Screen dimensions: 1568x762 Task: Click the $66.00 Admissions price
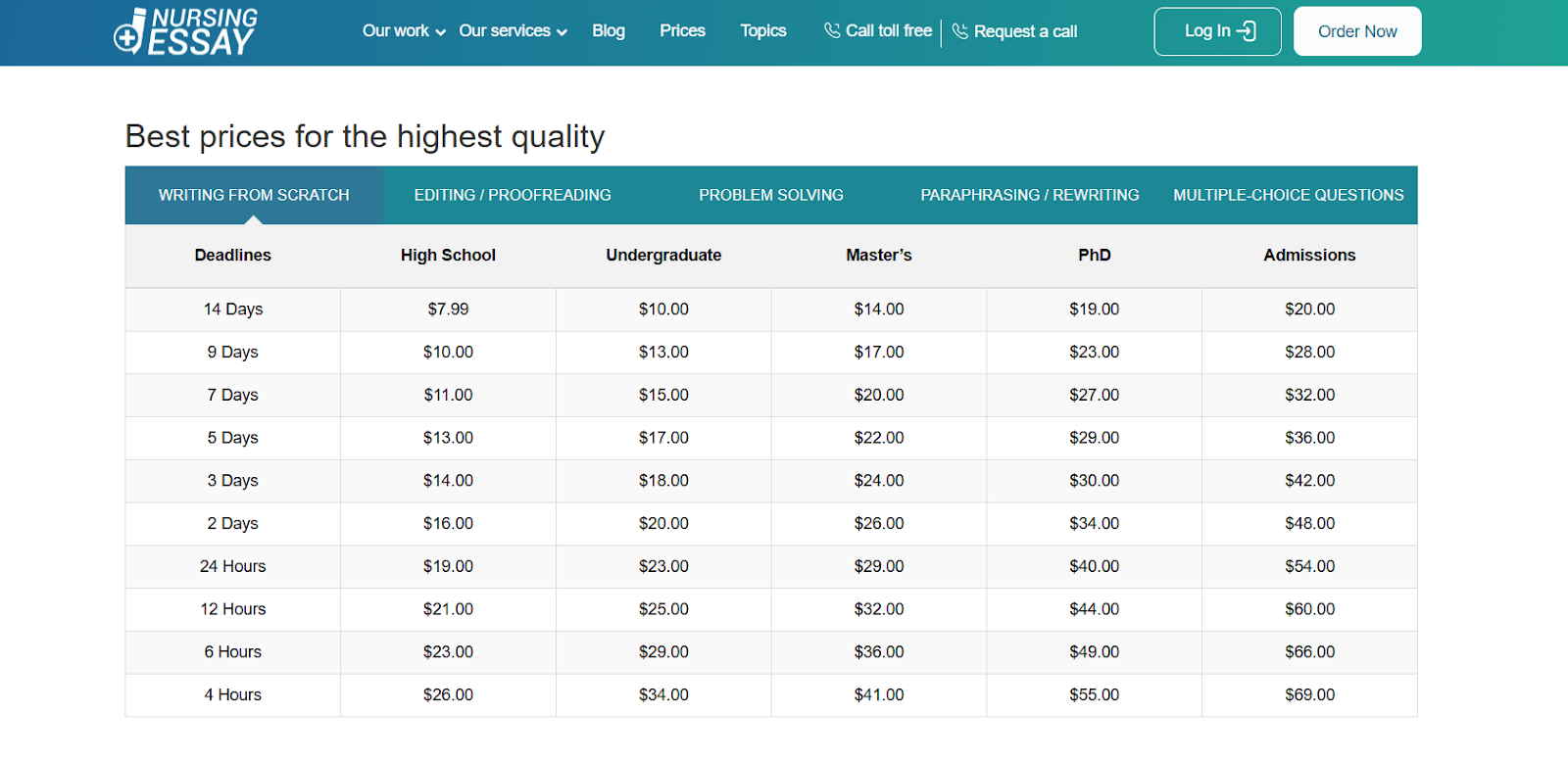pos(1310,652)
